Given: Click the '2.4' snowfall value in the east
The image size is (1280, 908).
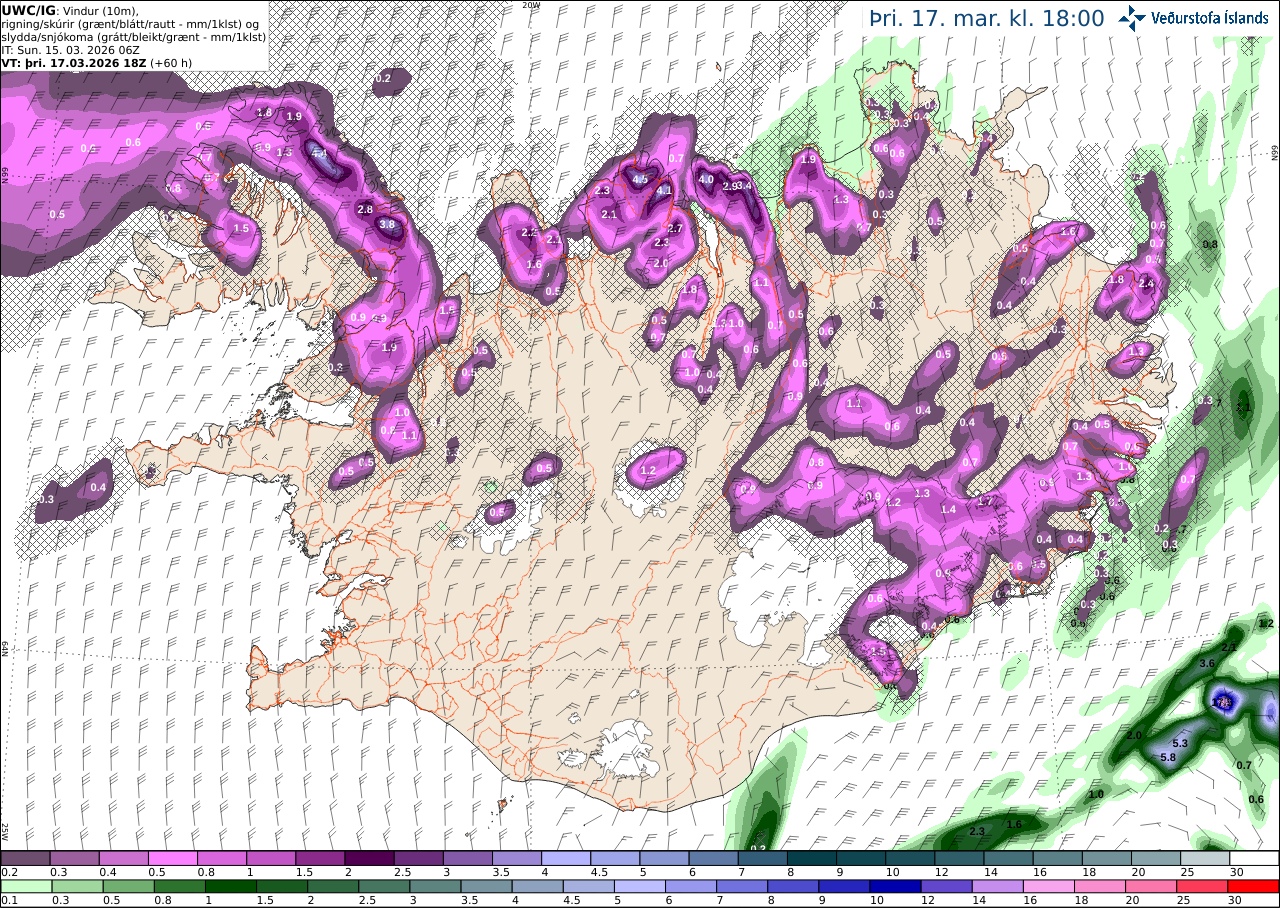Looking at the screenshot, I should pyautogui.click(x=1146, y=284).
